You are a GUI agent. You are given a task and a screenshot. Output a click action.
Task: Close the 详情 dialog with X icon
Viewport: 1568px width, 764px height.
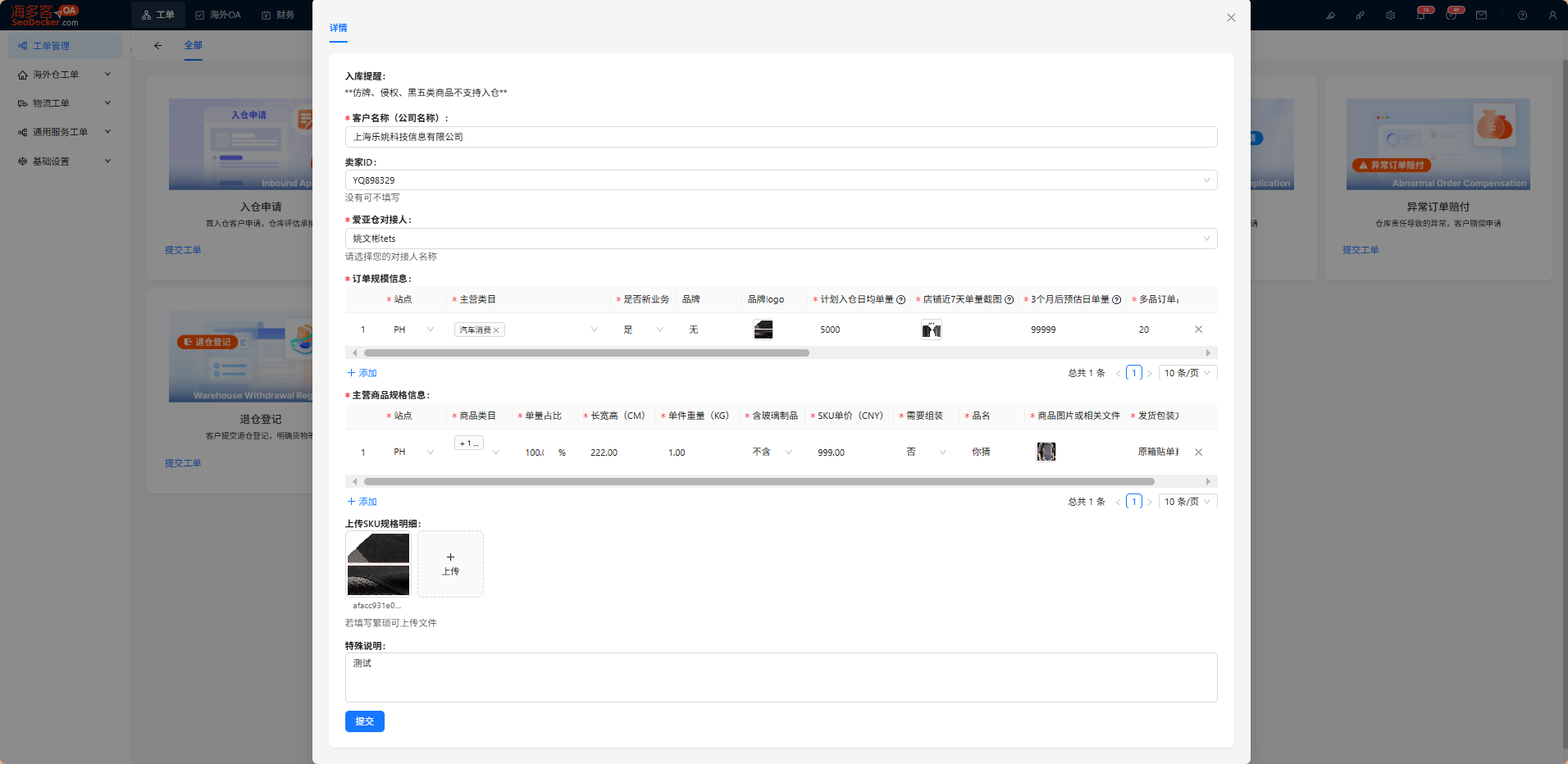click(1231, 17)
